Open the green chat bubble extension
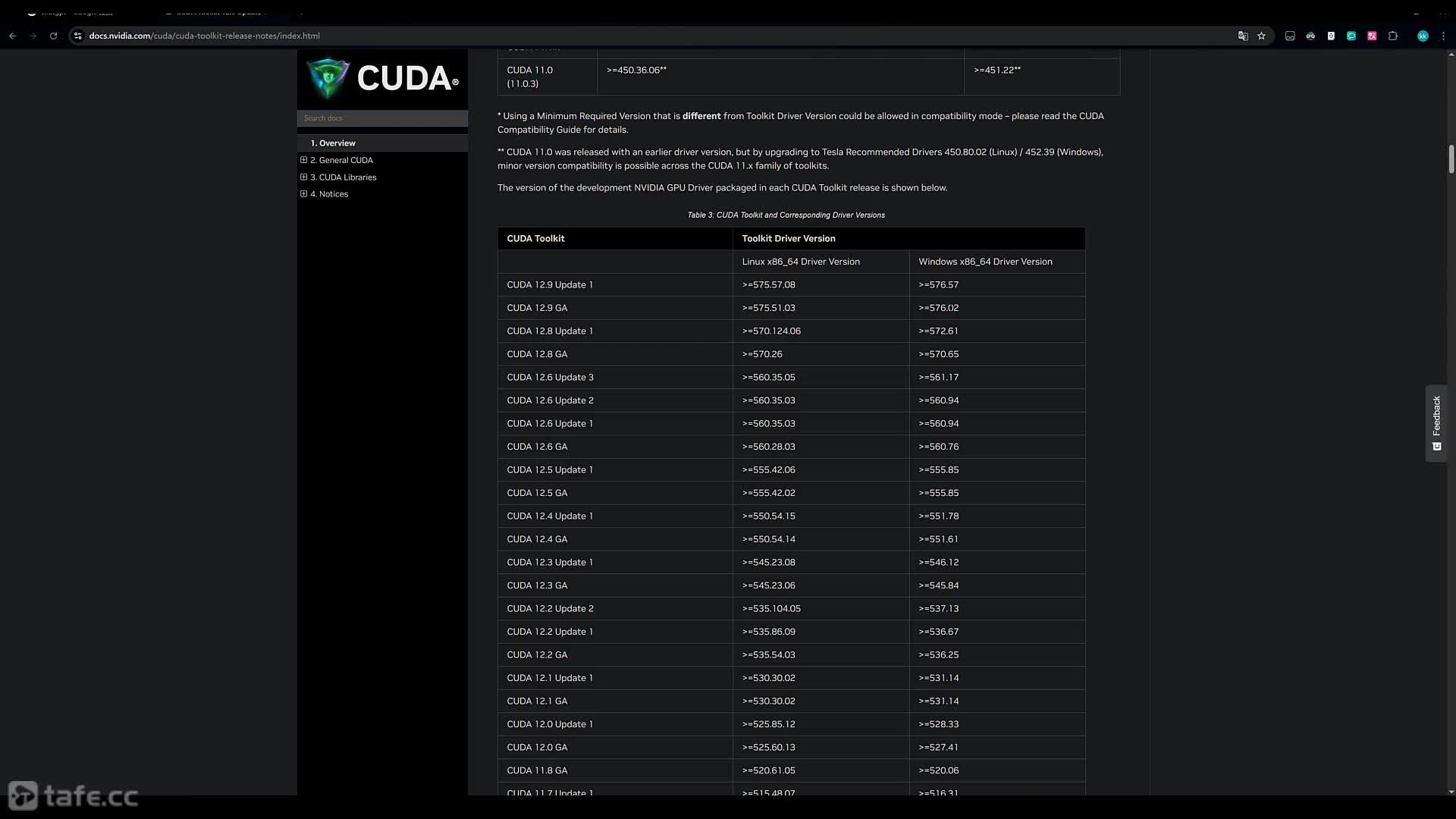This screenshot has height=819, width=1456. click(x=1351, y=36)
